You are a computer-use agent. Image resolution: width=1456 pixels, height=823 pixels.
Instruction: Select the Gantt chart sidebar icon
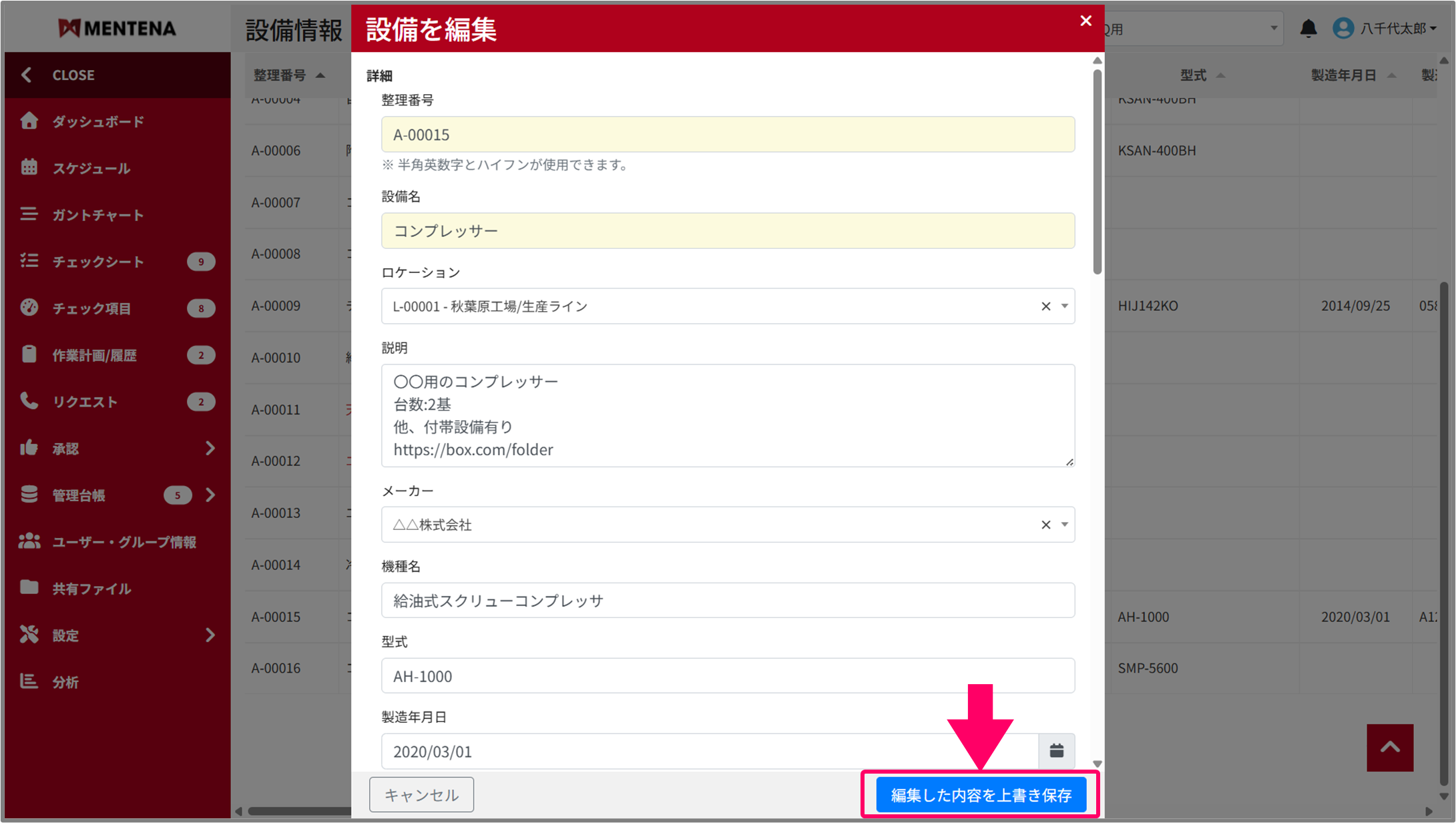pos(29,214)
